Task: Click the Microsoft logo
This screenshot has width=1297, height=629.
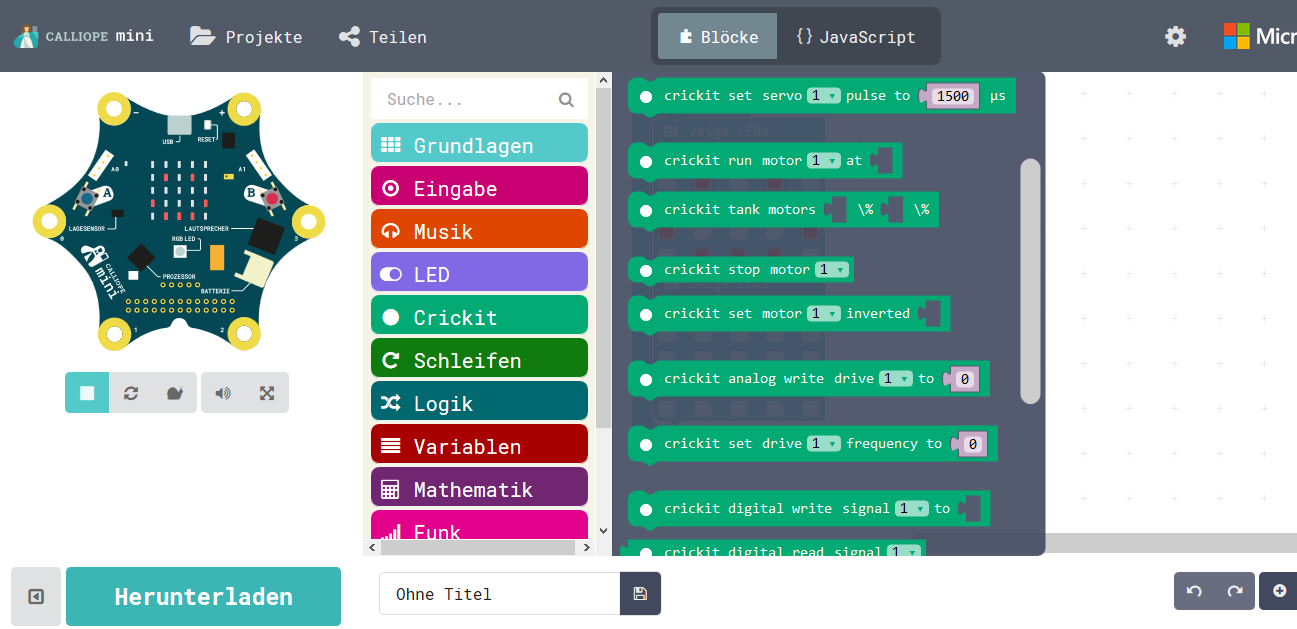Action: pos(1260,37)
